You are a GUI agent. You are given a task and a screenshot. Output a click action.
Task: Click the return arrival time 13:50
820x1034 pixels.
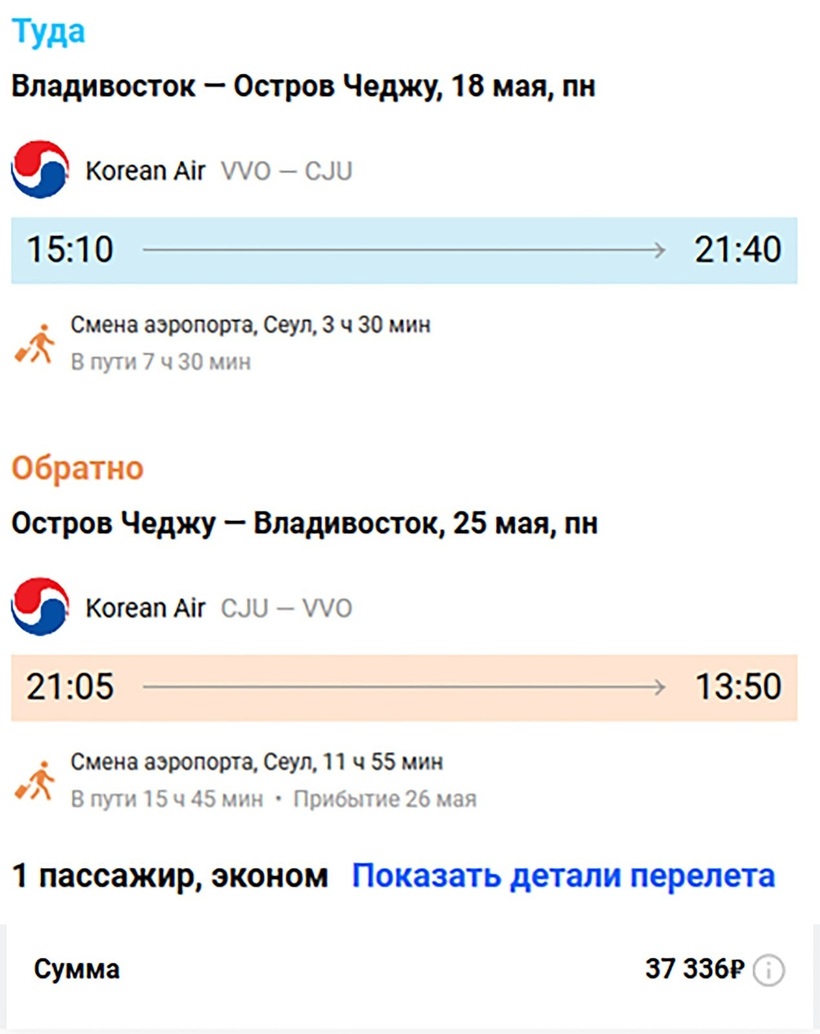(x=738, y=687)
